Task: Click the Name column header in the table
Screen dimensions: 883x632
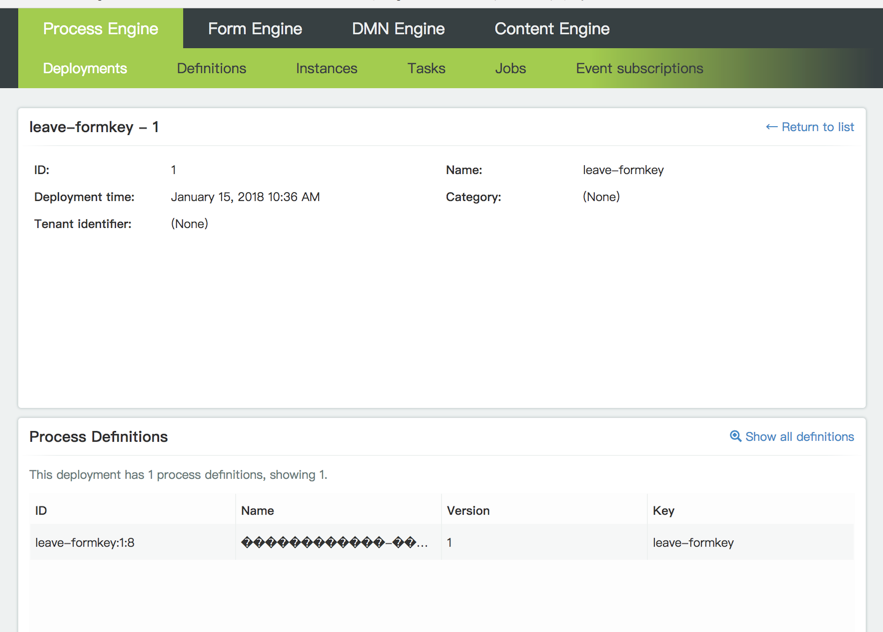Action: tap(257, 510)
